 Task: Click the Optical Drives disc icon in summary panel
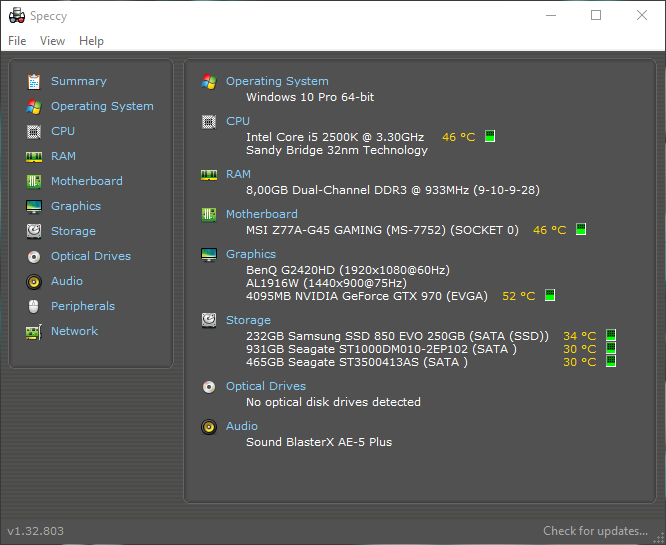point(209,387)
